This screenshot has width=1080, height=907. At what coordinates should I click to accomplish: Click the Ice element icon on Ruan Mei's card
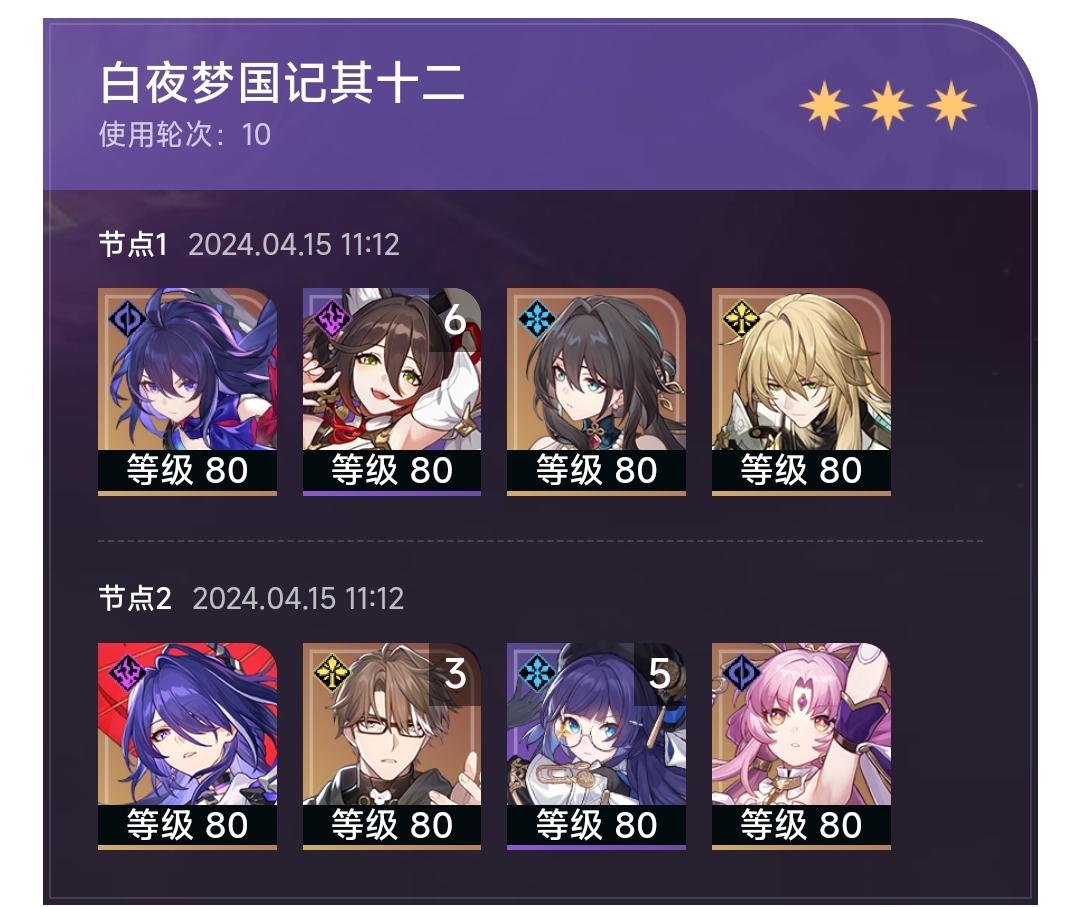click(x=537, y=319)
